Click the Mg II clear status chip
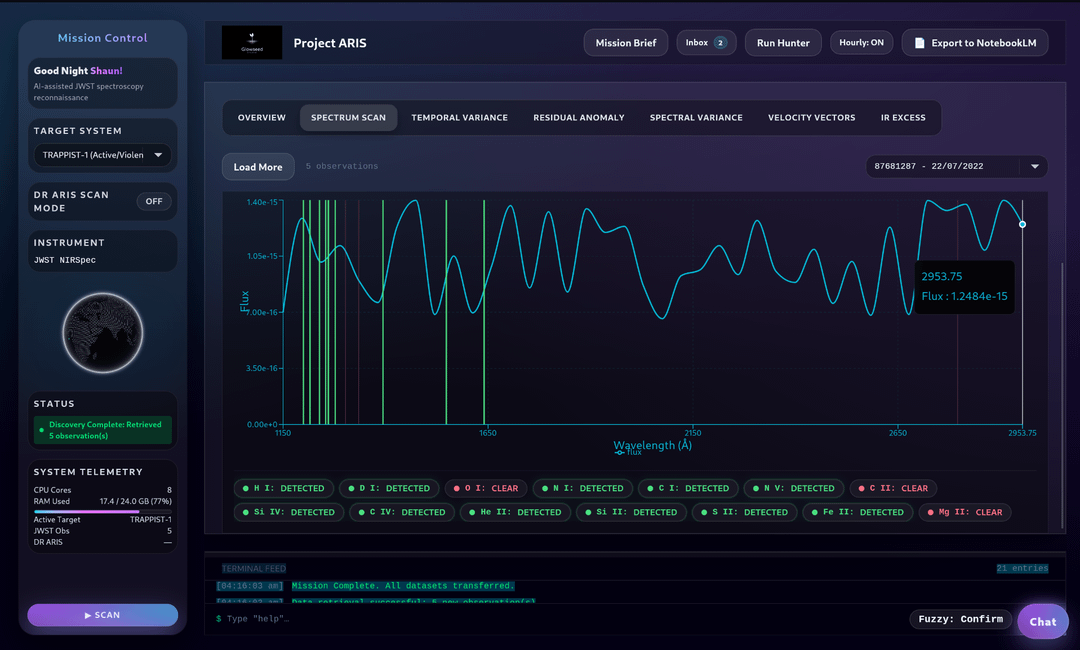The width and height of the screenshot is (1080, 650). pyautogui.click(x=964, y=512)
